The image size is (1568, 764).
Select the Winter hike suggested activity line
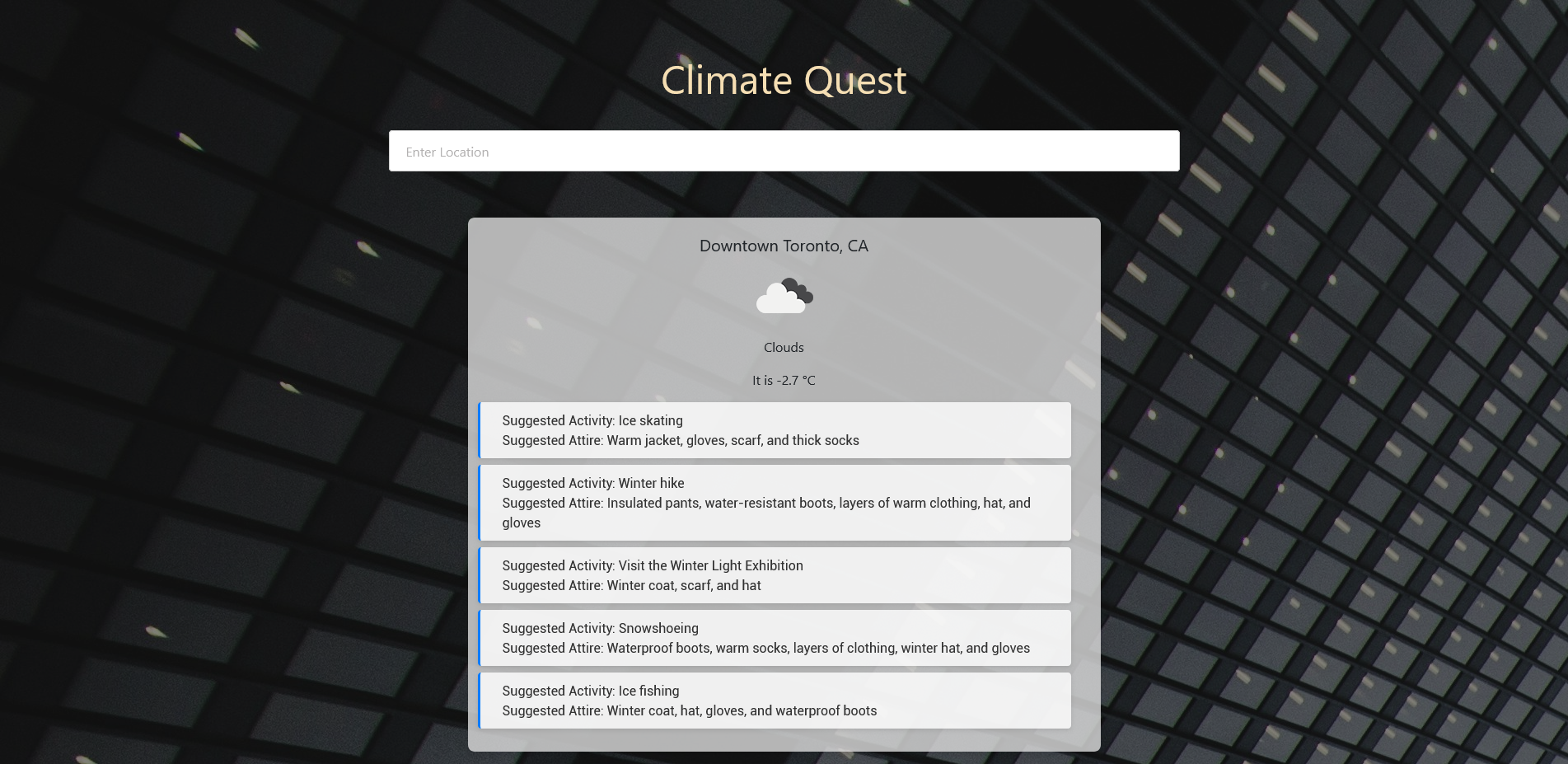pos(593,483)
